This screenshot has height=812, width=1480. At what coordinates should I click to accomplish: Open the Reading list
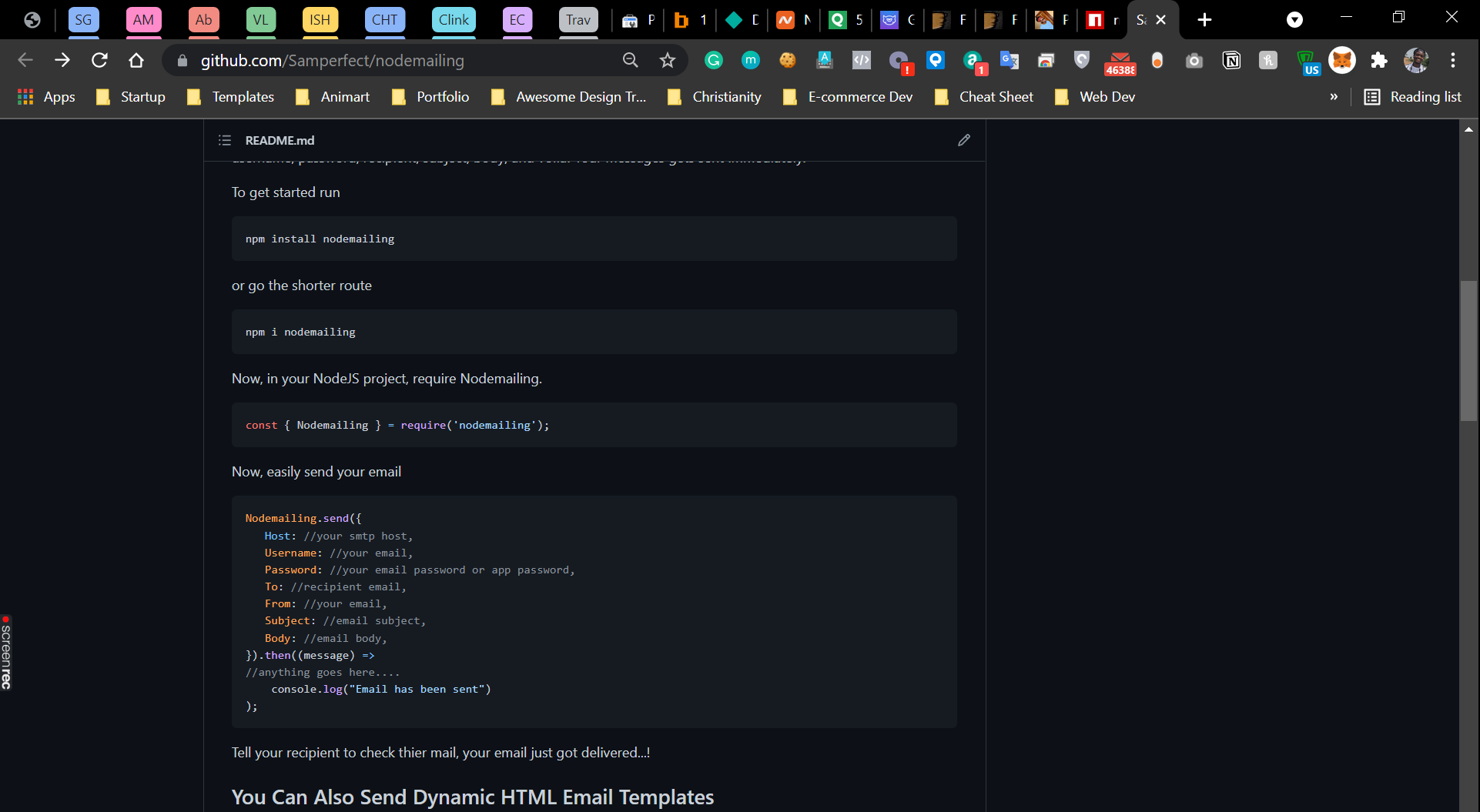tap(1412, 97)
